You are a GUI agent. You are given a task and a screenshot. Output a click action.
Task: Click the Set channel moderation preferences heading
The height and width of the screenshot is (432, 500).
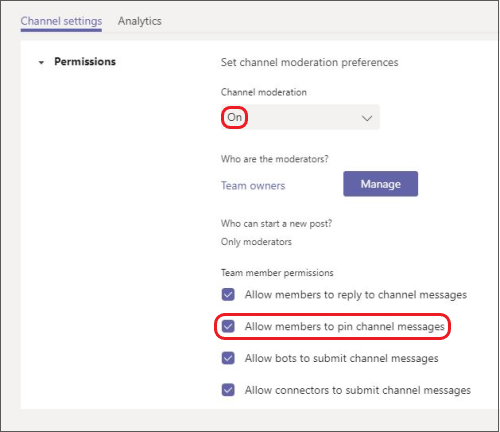pyautogui.click(x=310, y=62)
